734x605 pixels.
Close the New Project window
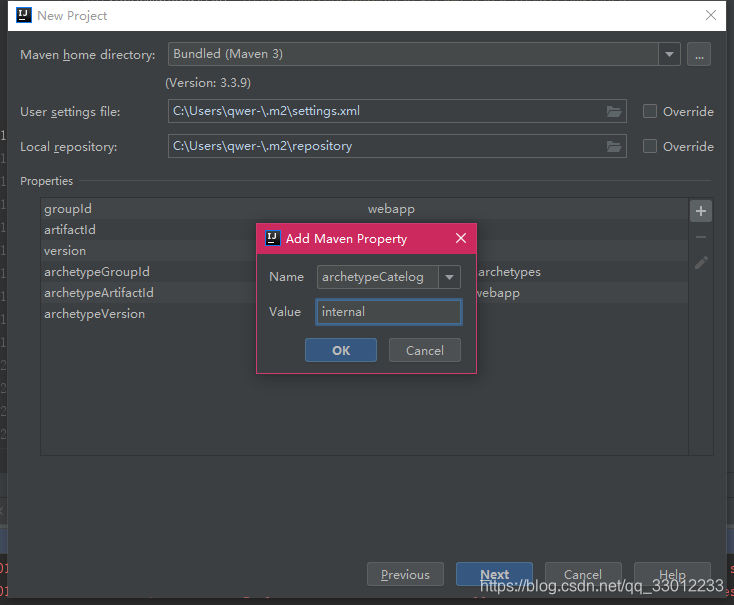point(711,15)
